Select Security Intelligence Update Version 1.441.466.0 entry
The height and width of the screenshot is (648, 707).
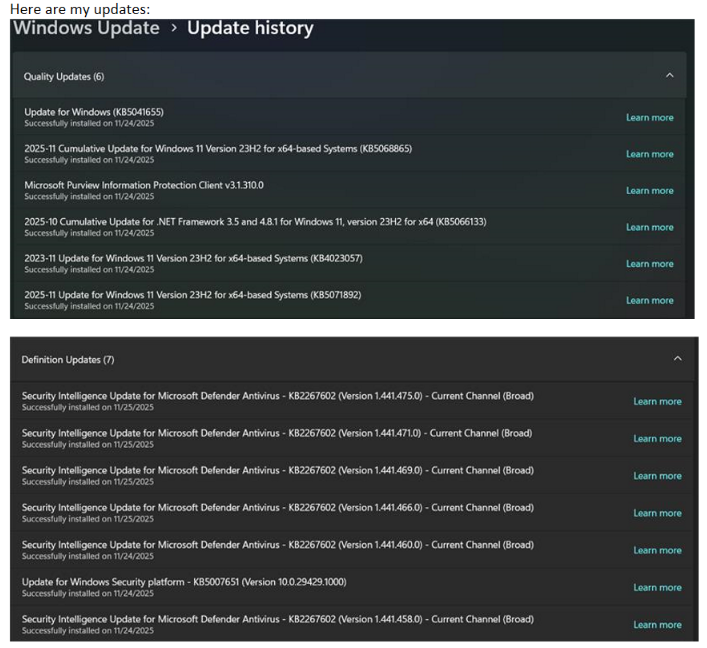(x=352, y=512)
